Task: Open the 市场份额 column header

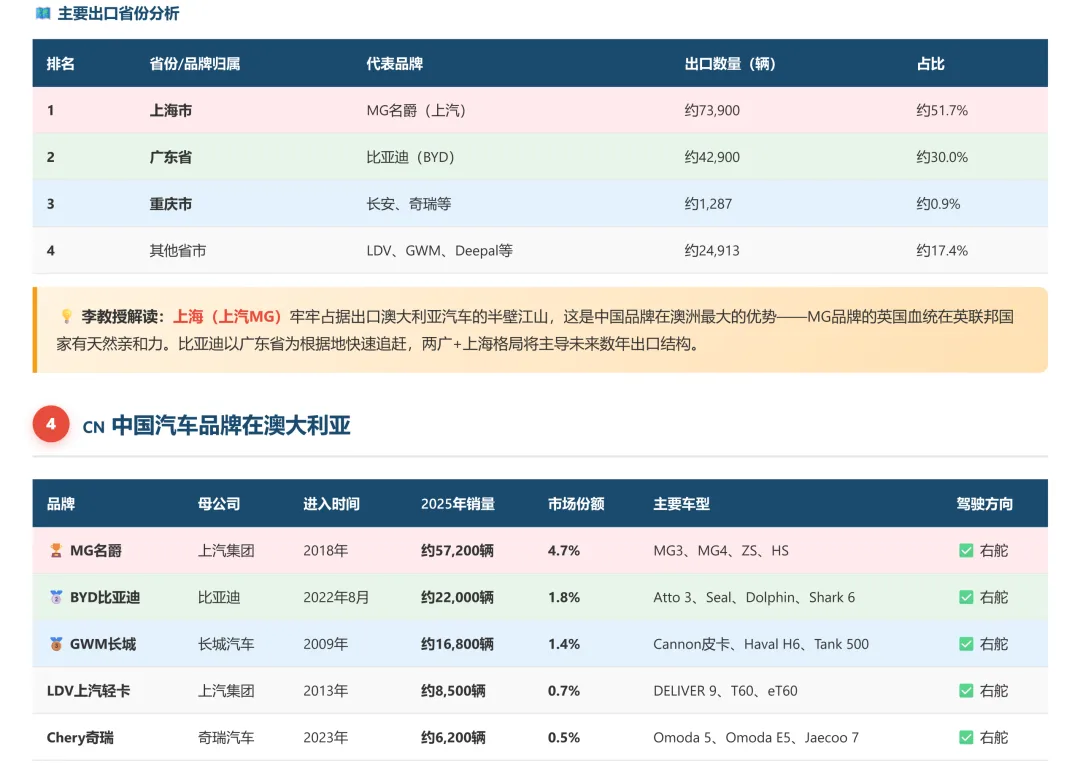Action: (x=574, y=504)
